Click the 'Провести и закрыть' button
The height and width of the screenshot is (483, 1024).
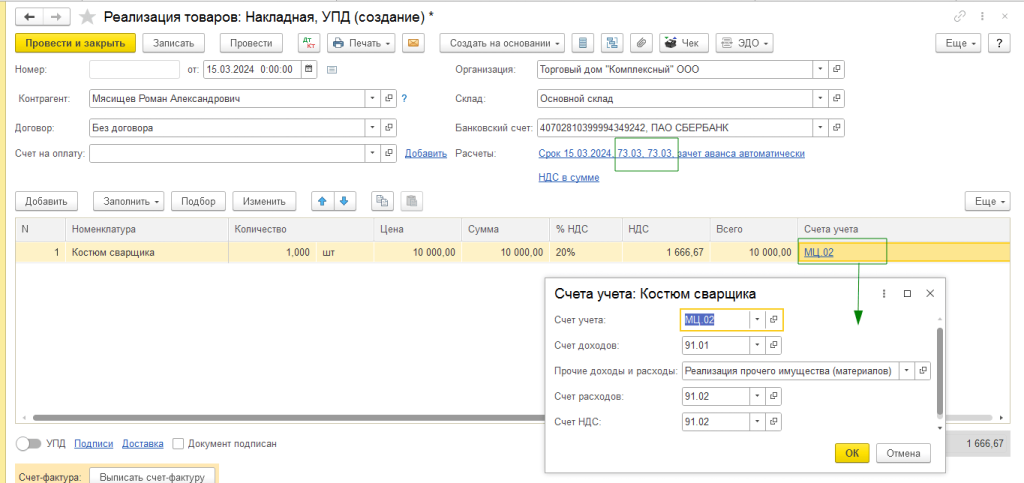tap(75, 43)
